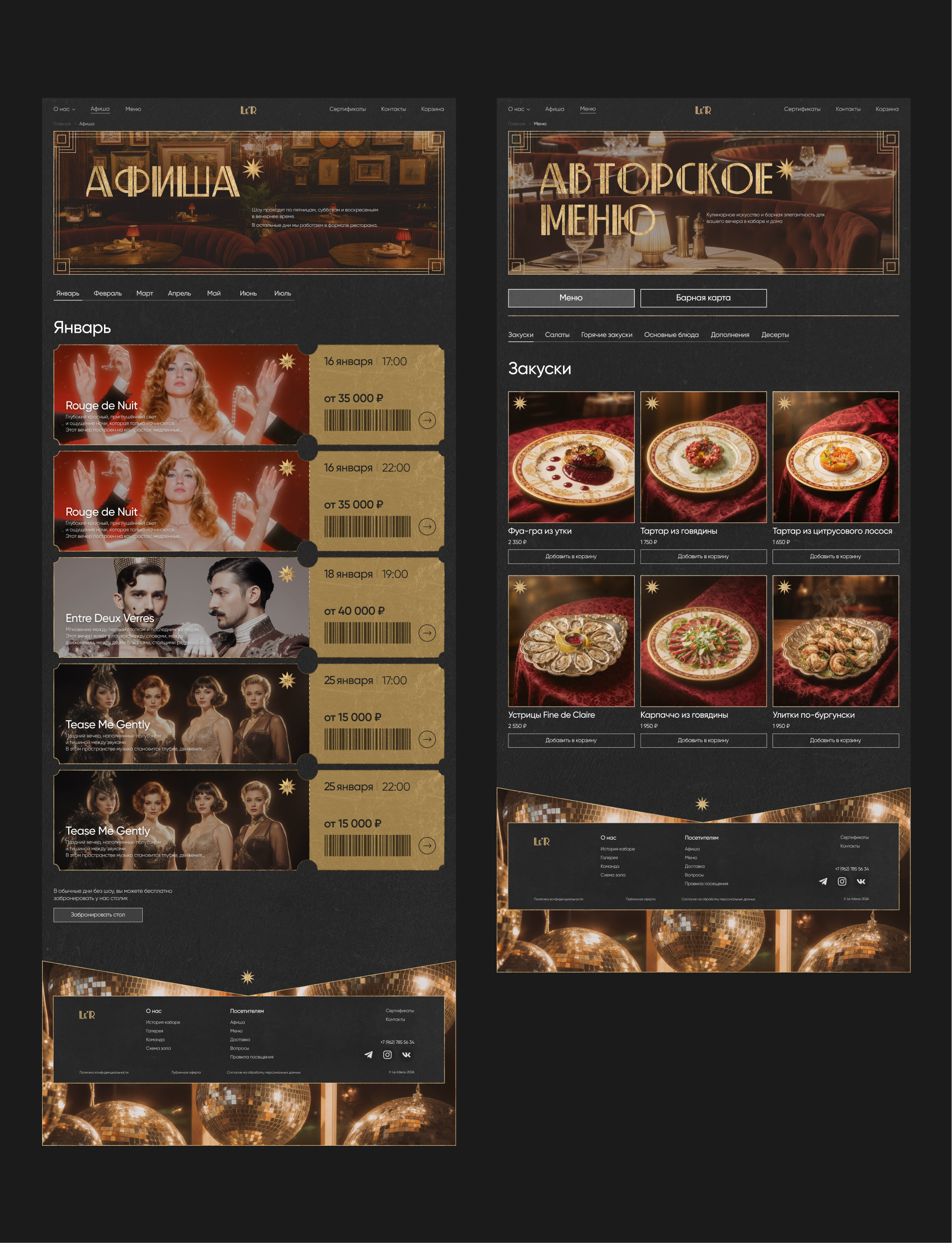
Task: Click Главная breadcrumb on Меню page
Action: pos(516,123)
